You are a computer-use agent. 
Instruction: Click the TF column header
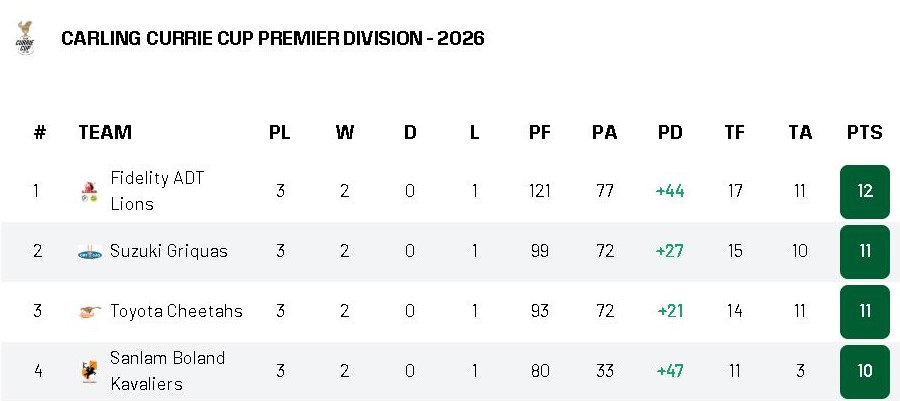[x=735, y=133]
